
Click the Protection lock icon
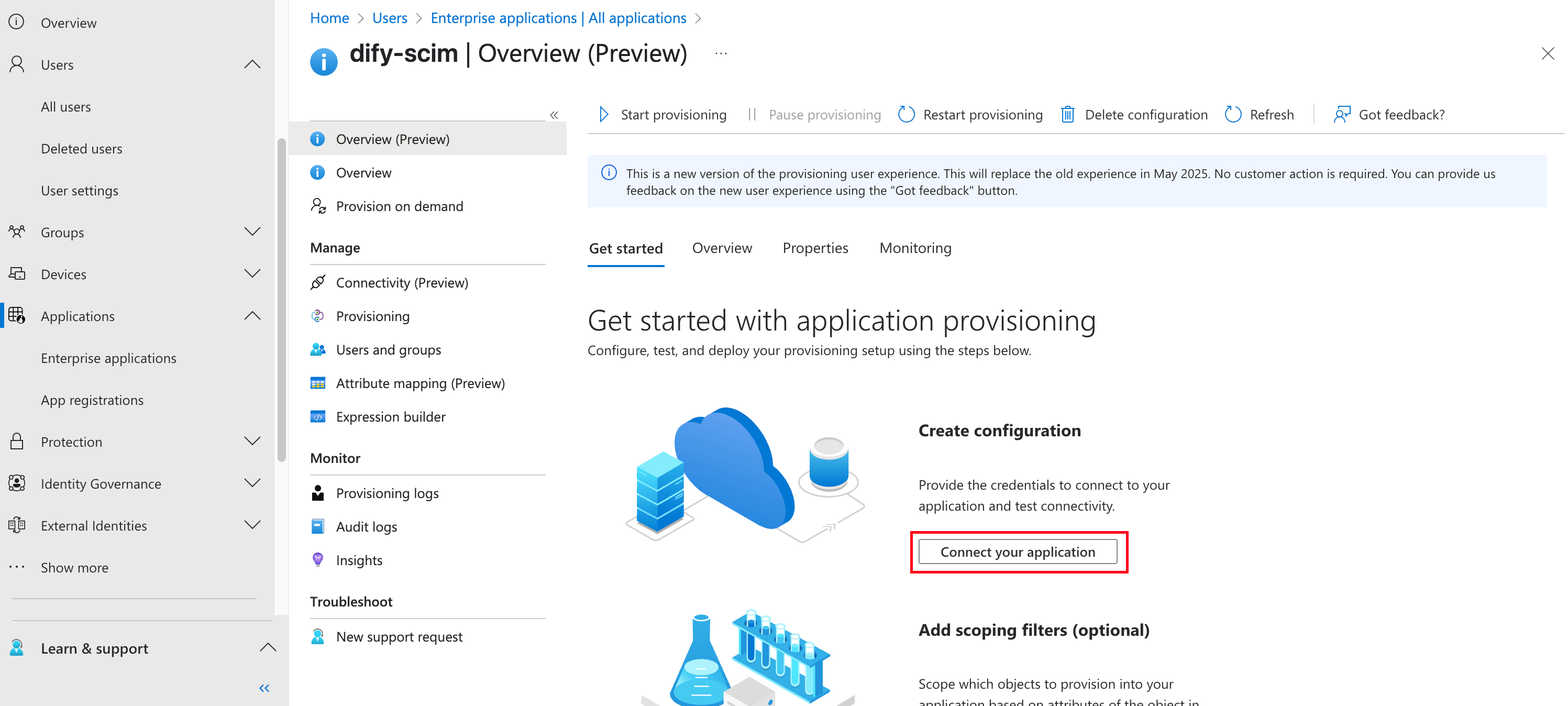coord(17,441)
